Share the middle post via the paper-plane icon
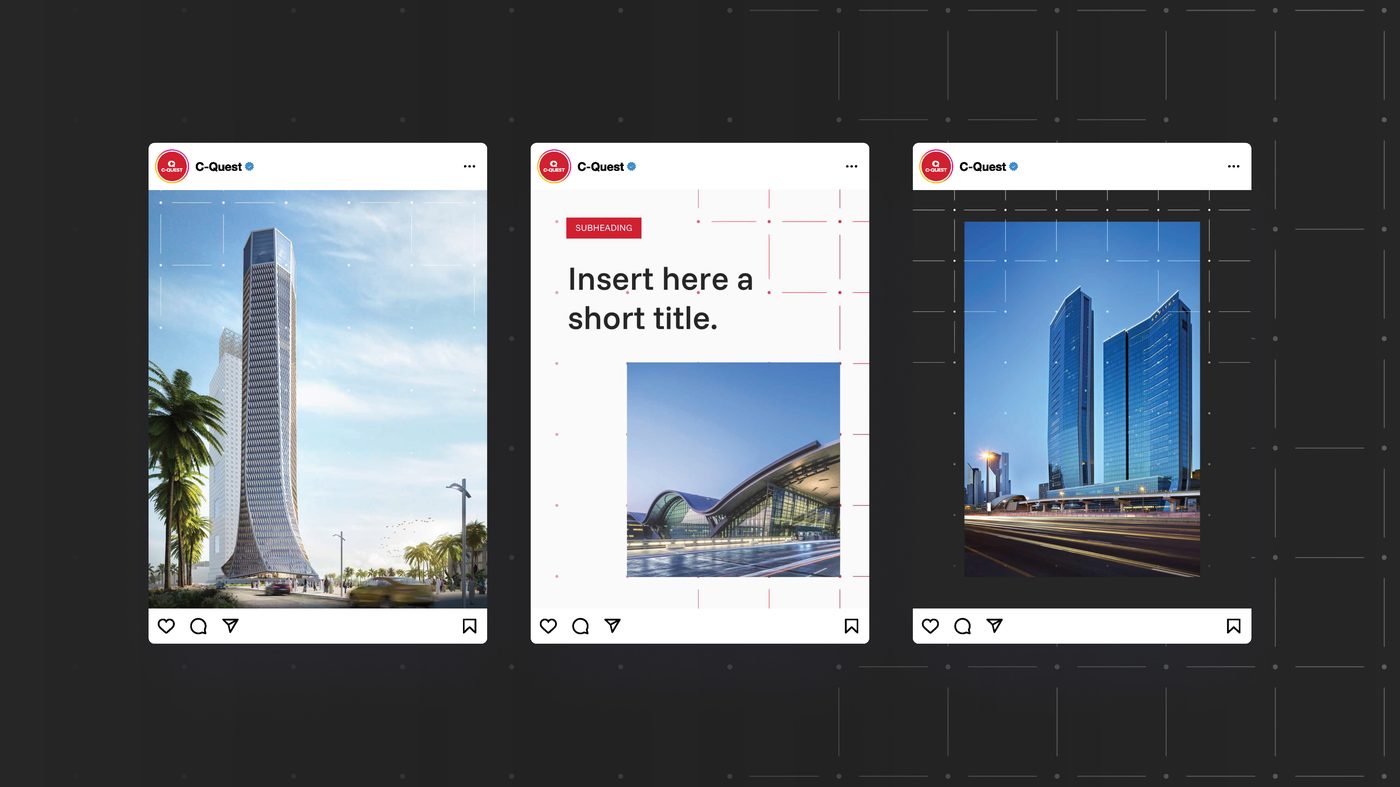 point(612,625)
